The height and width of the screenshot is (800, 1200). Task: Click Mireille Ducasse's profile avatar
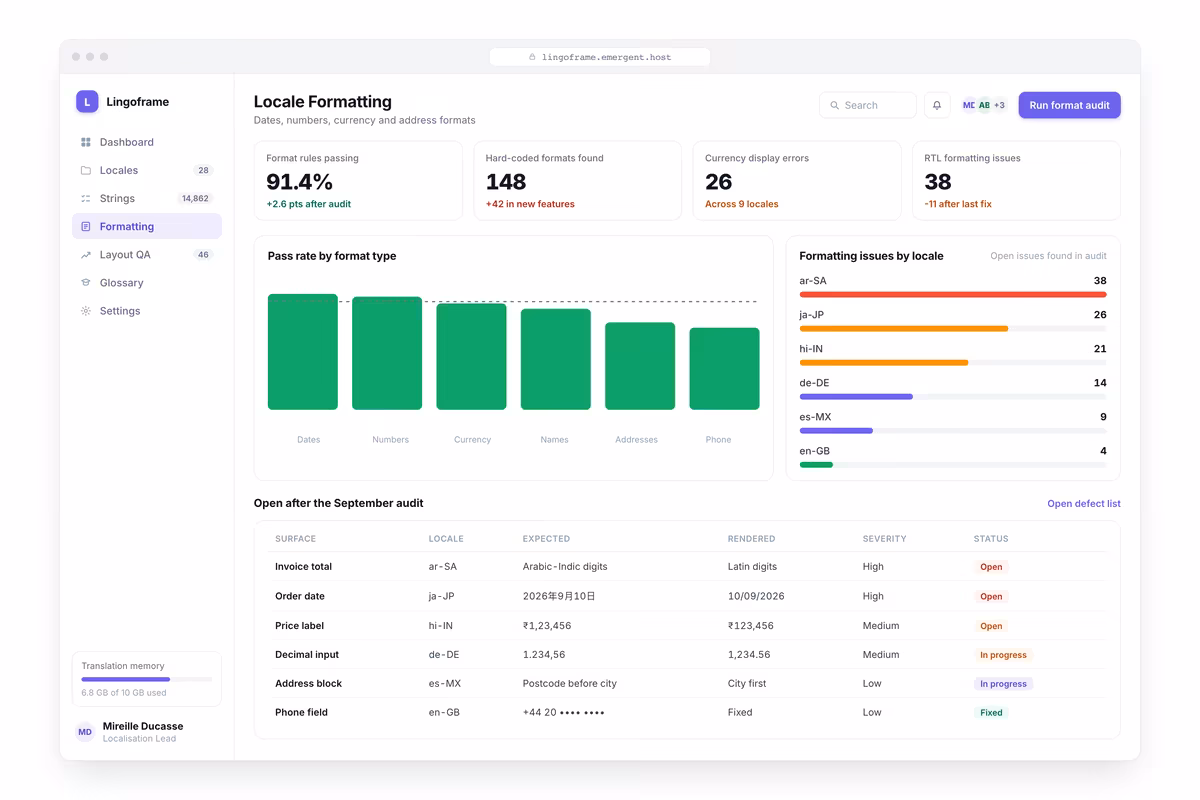[x=85, y=732]
